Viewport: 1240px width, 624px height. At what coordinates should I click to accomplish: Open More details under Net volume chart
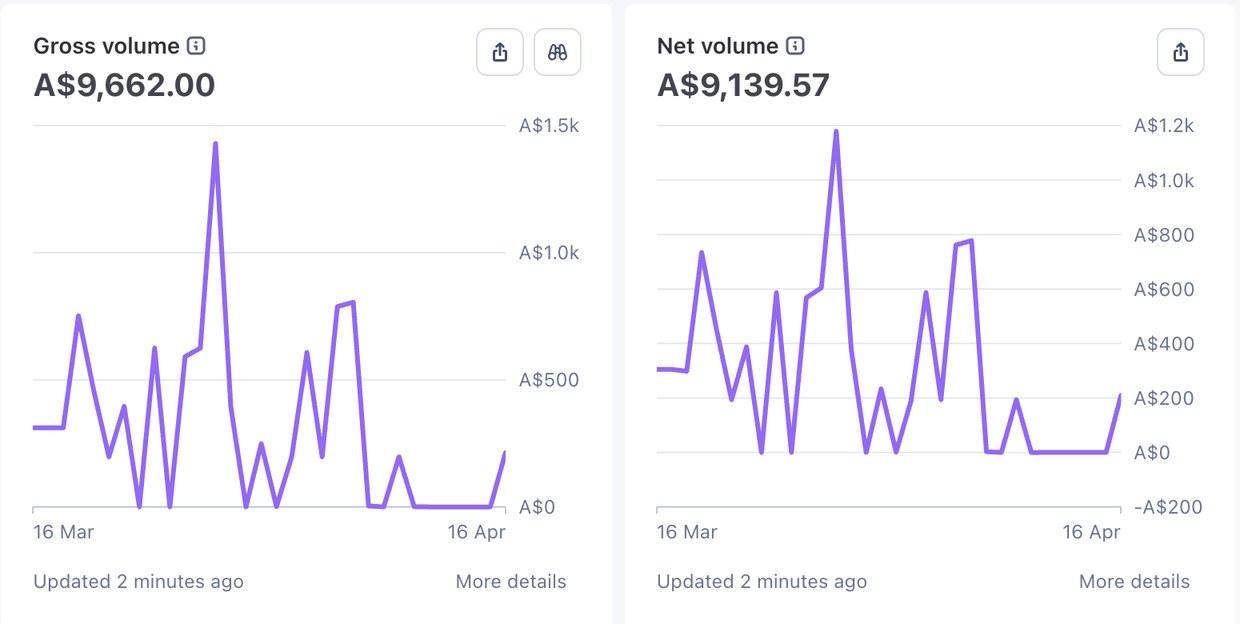(1134, 581)
